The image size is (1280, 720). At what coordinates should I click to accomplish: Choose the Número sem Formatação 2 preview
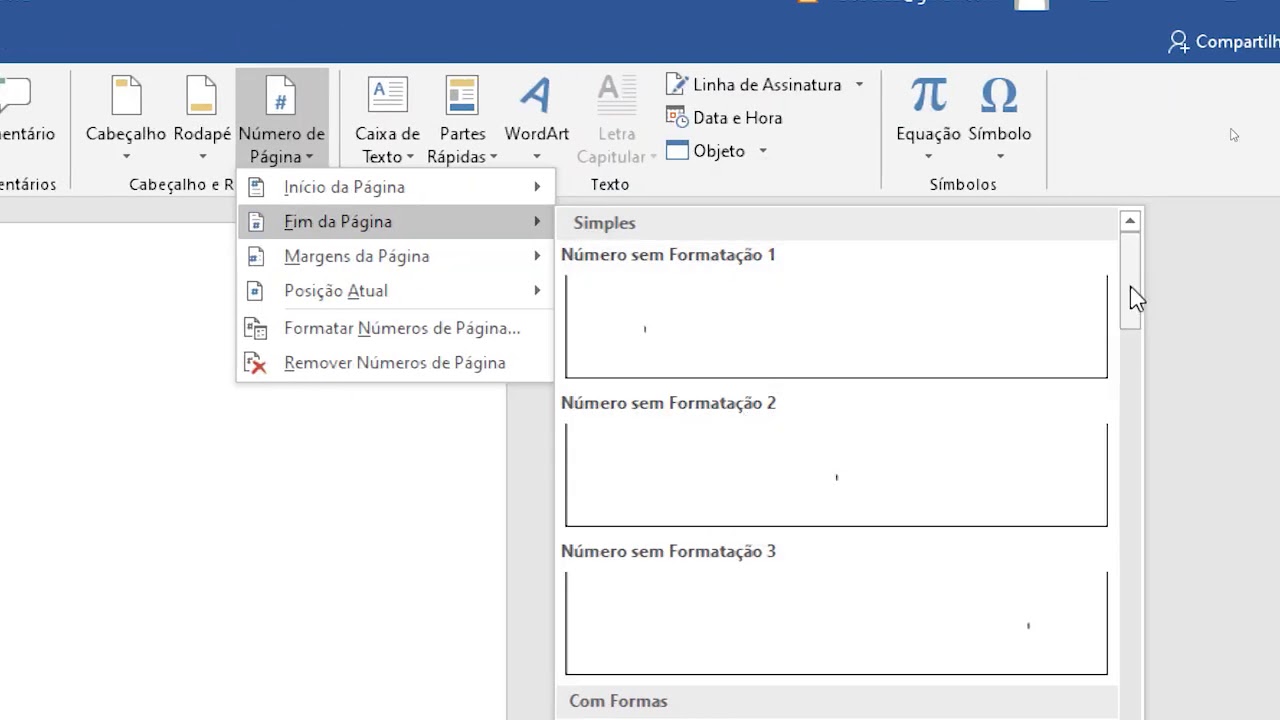(836, 474)
